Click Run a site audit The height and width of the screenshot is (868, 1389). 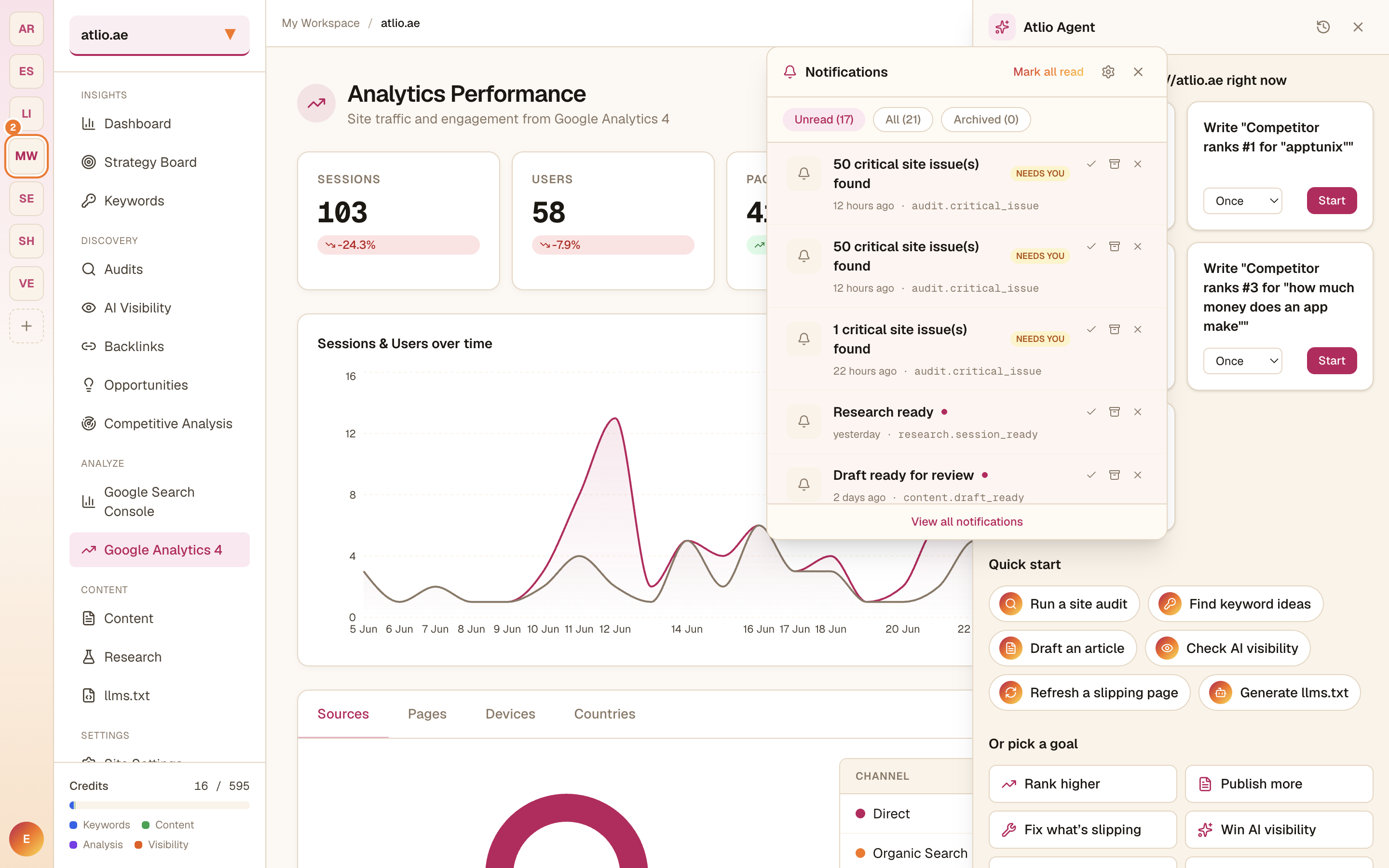pyautogui.click(x=1063, y=604)
